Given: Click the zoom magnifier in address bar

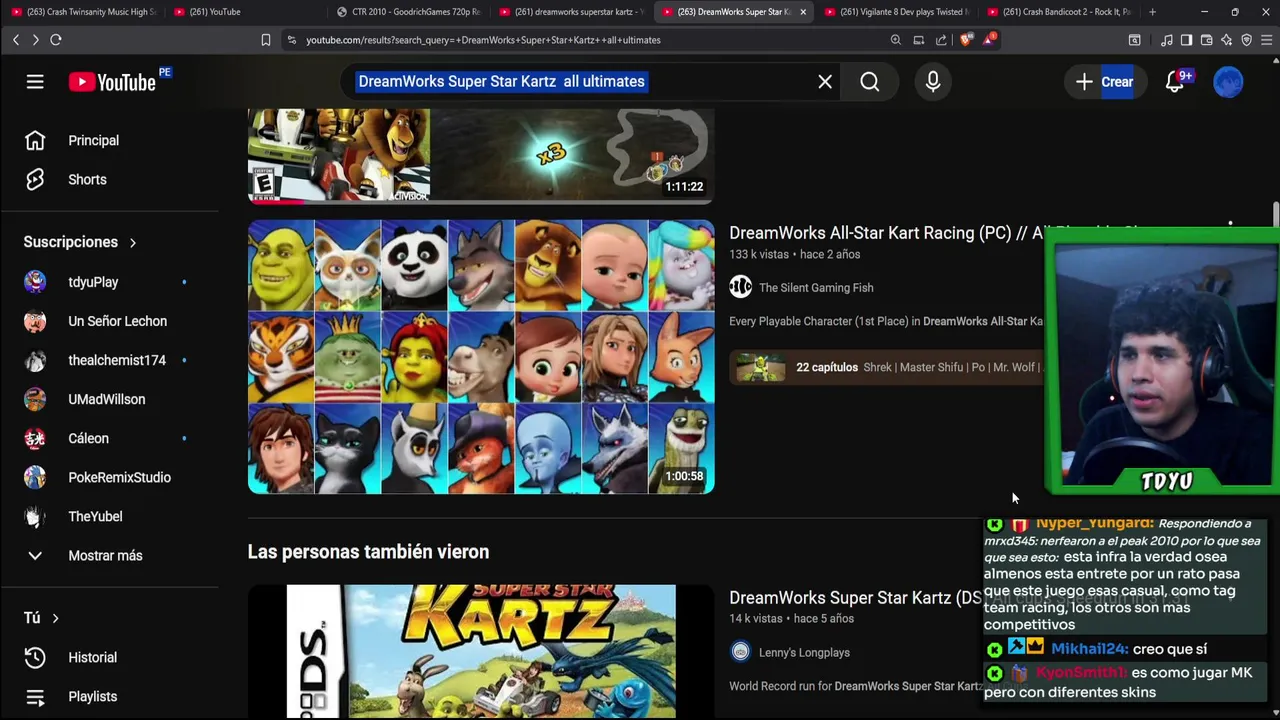Looking at the screenshot, I should [x=896, y=40].
